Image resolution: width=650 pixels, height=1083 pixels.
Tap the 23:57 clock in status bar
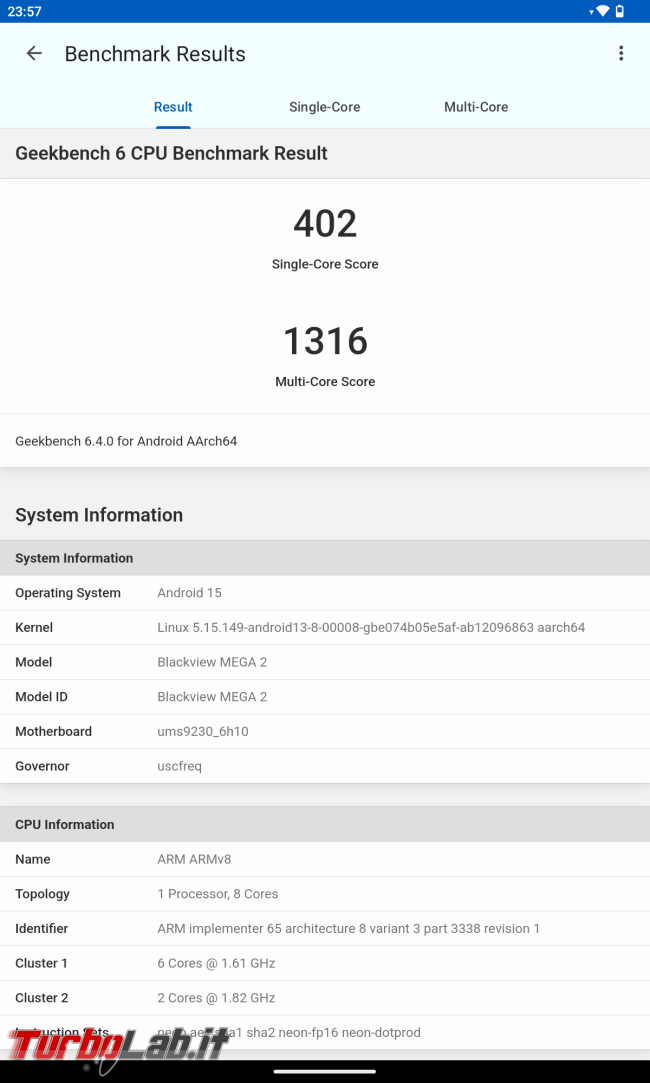[24, 11]
